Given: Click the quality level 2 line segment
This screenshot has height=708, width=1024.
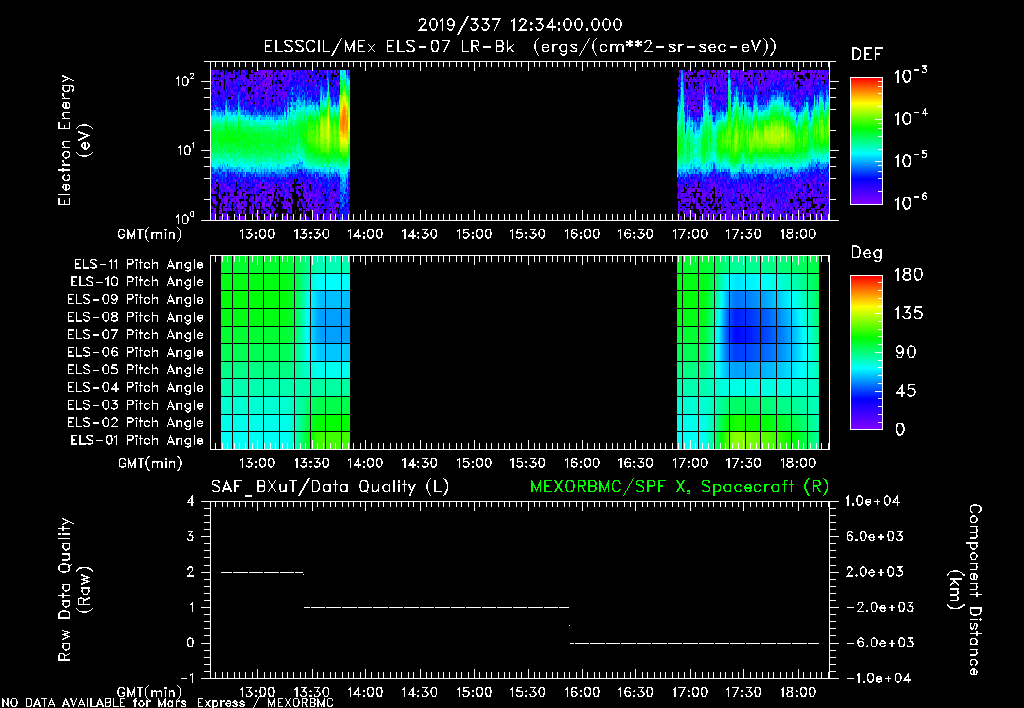Looking at the screenshot, I should (x=263, y=573).
